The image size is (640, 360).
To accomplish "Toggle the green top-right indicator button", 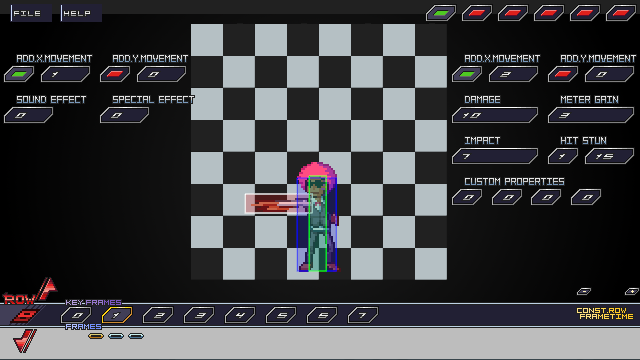I will point(441,13).
